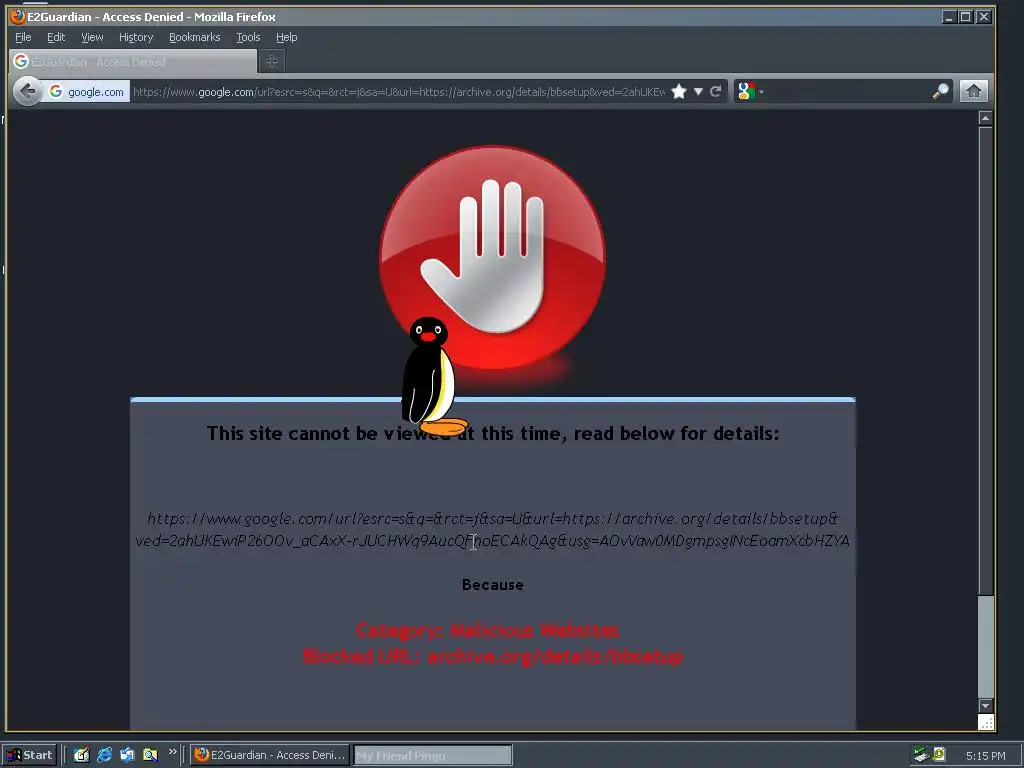Click the network system tray icon
Image resolution: width=1024 pixels, height=768 pixels.
[x=921, y=755]
